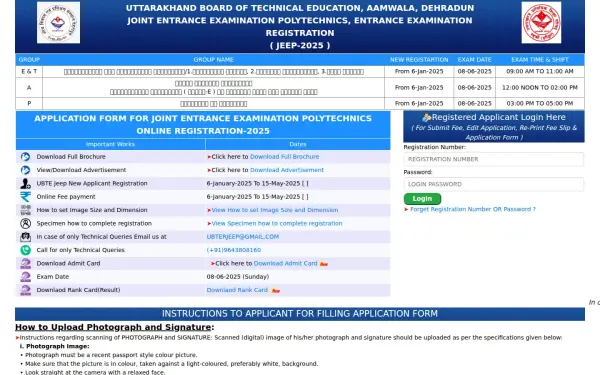
Task: Open the Download Advertisement link
Action: [x=287, y=170]
